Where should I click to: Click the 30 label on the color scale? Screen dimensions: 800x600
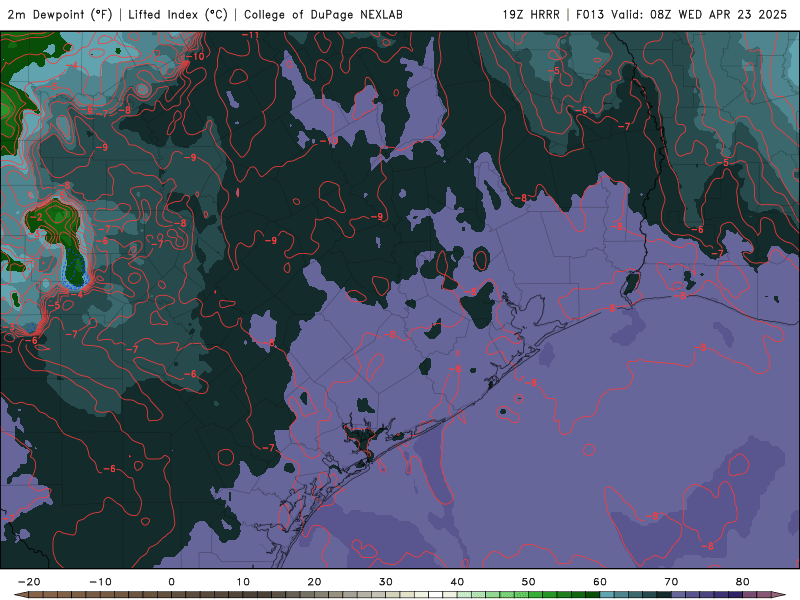pyautogui.click(x=386, y=582)
